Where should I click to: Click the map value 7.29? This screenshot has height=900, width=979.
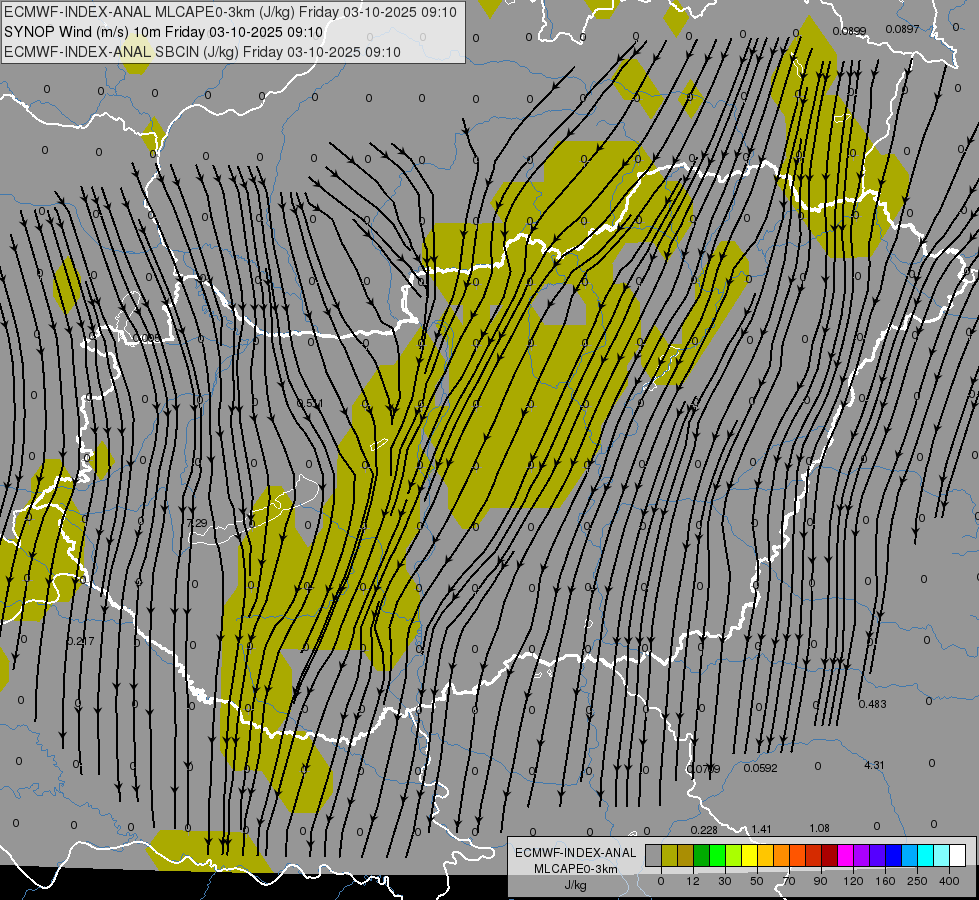coord(197,523)
